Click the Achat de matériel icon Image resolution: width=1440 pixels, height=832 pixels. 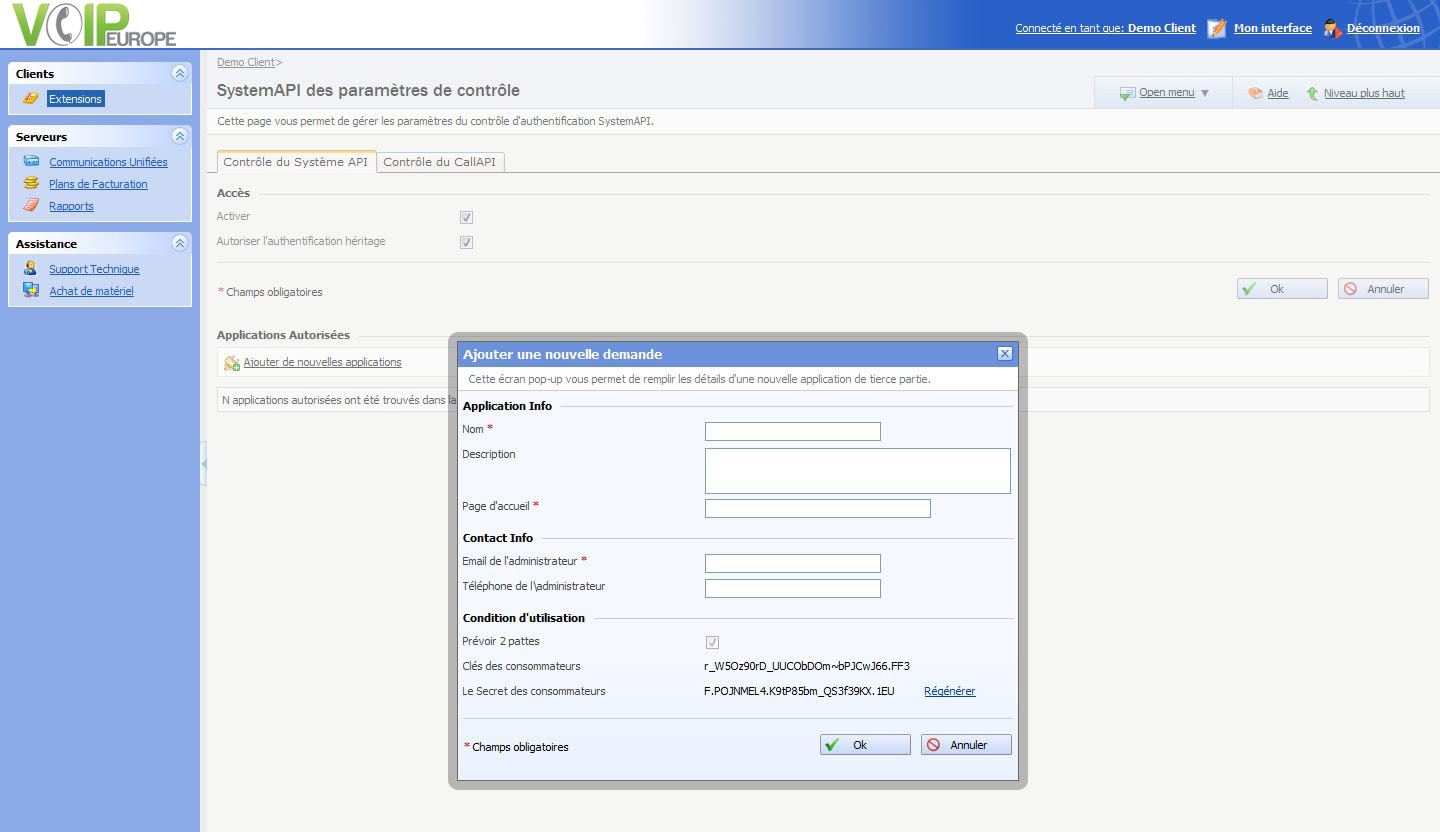pos(31,290)
